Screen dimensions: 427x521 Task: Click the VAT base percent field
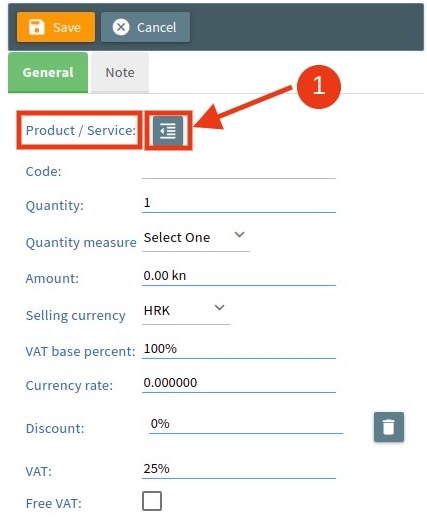pos(239,349)
